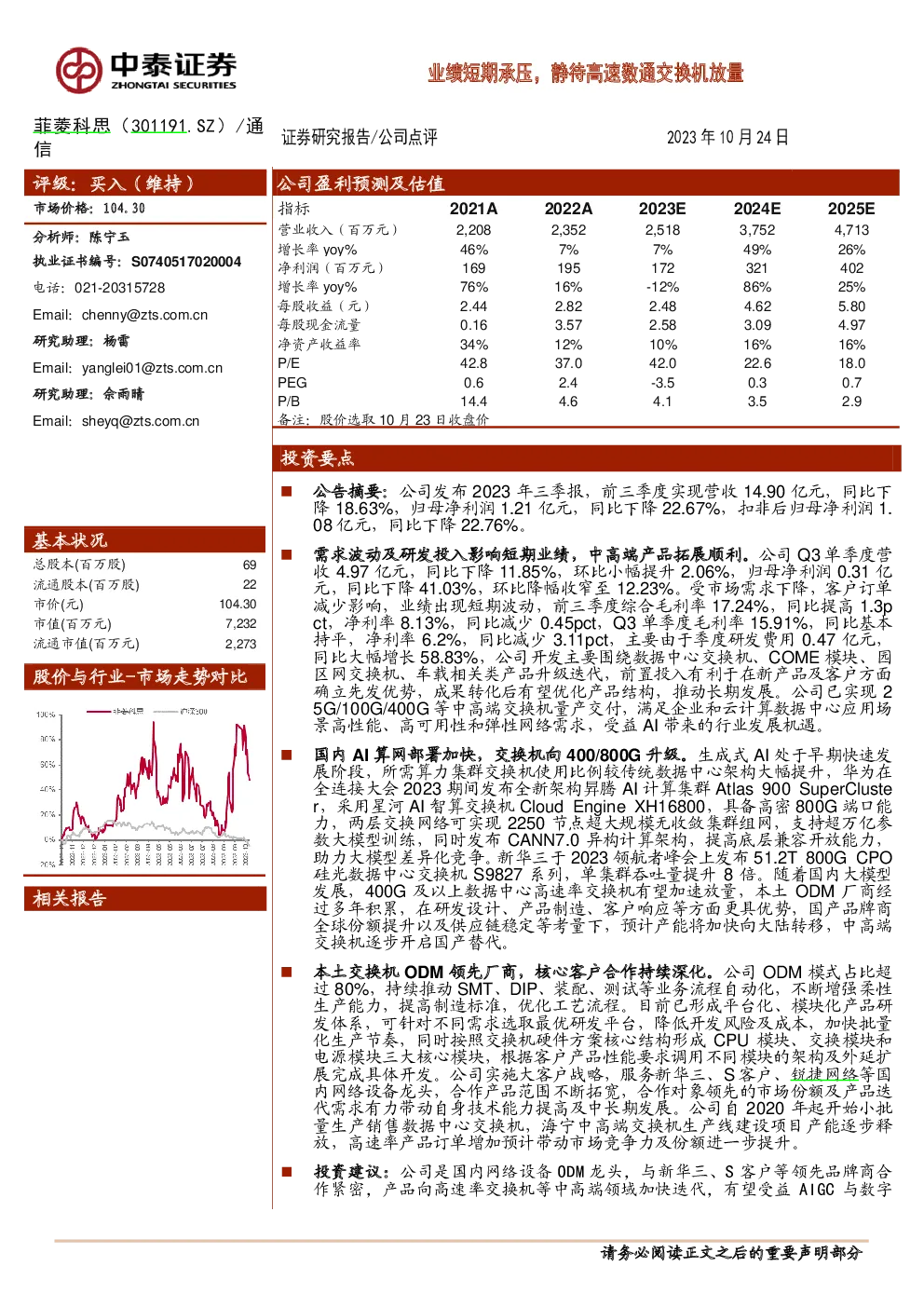Image resolution: width=924 pixels, height=1307 pixels.
Task: Open email link yanglei01@zts.com.cn
Action: pyautogui.click(x=152, y=368)
